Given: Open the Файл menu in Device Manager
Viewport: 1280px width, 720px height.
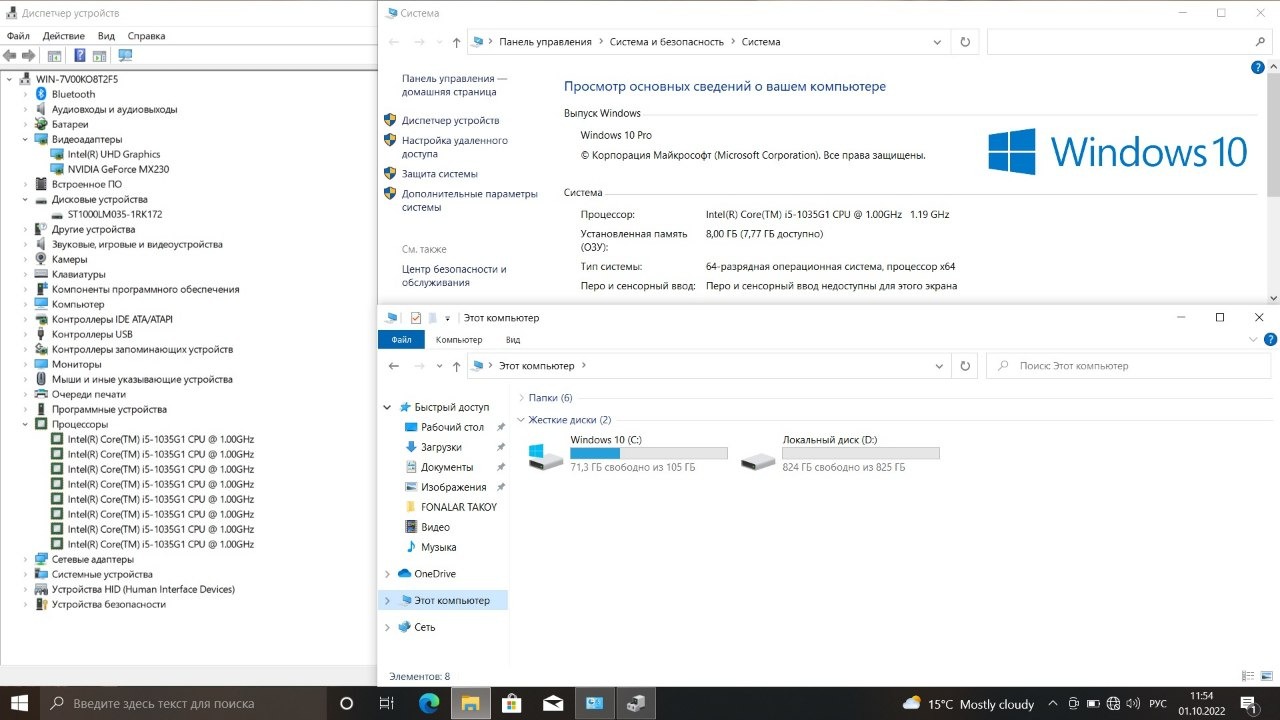Looking at the screenshot, I should point(18,36).
